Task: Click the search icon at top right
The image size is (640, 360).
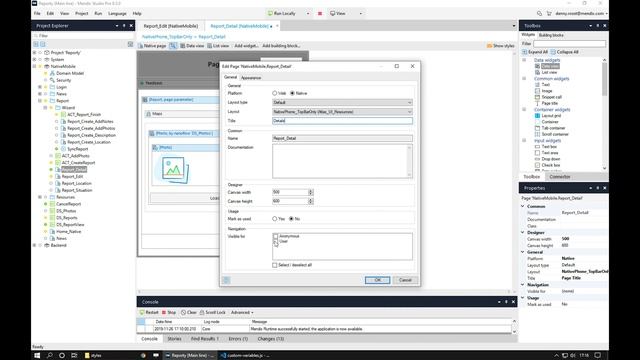Action: [x=539, y=13]
